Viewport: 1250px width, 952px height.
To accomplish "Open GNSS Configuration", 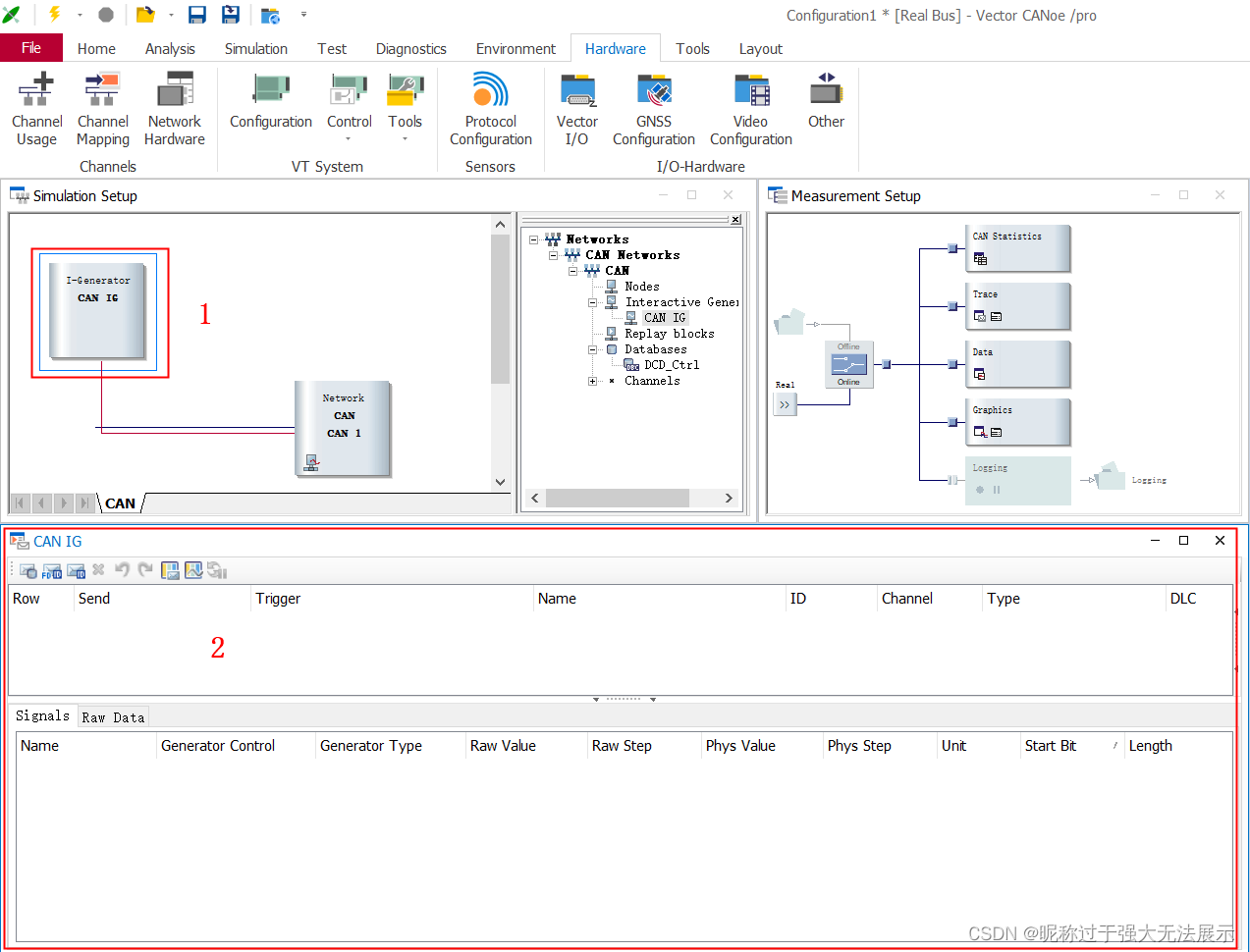I will pyautogui.click(x=654, y=109).
